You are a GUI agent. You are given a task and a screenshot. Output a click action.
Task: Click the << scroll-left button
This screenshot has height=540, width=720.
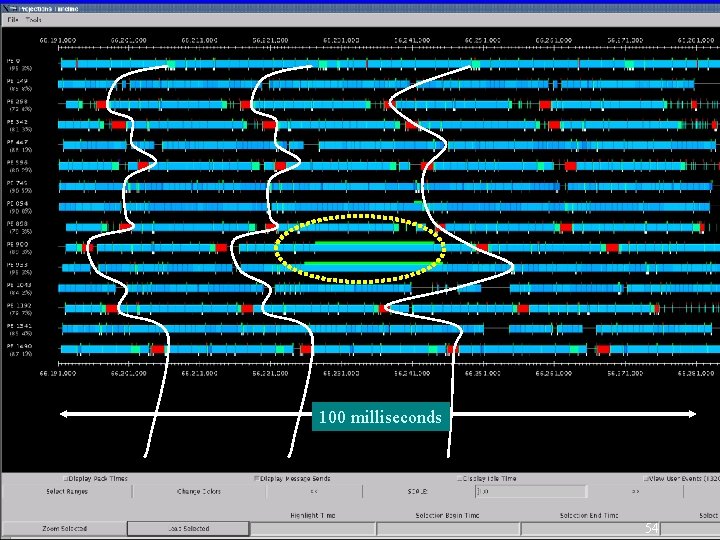(x=314, y=491)
